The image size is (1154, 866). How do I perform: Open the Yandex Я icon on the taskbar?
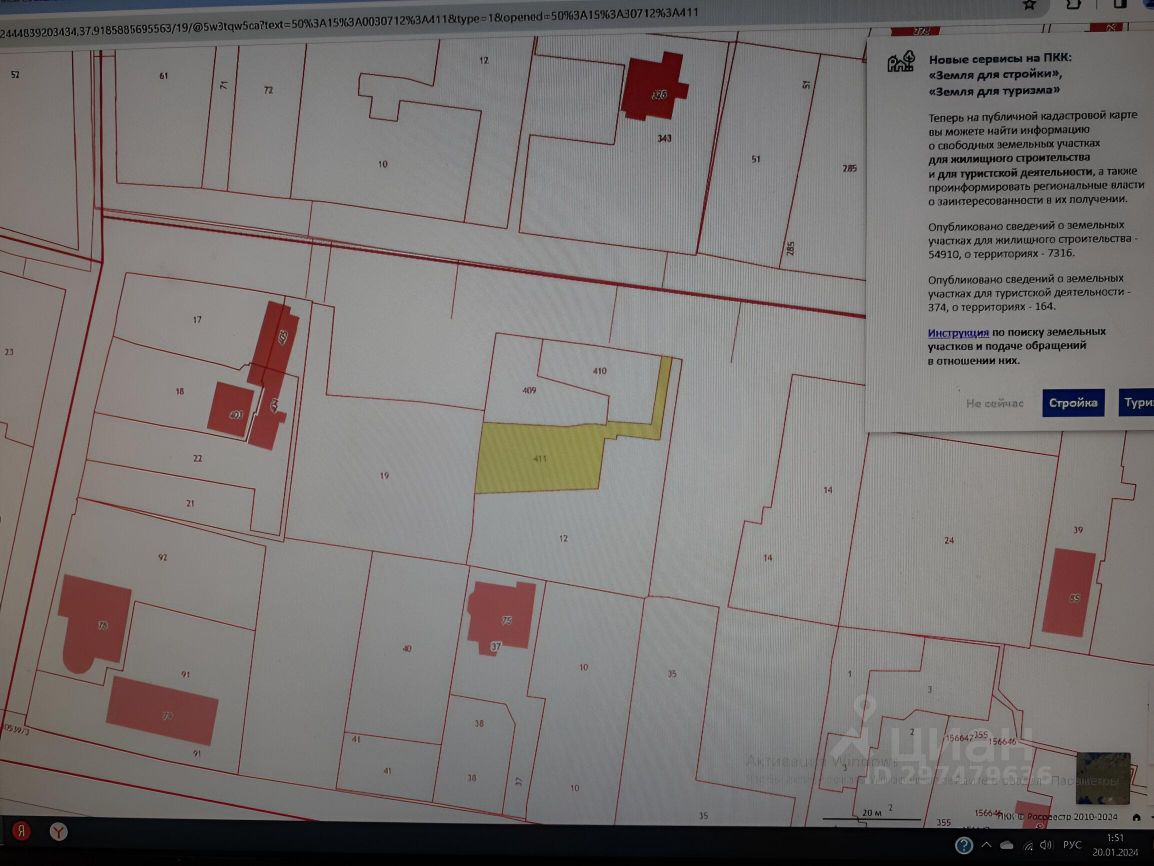[22, 831]
